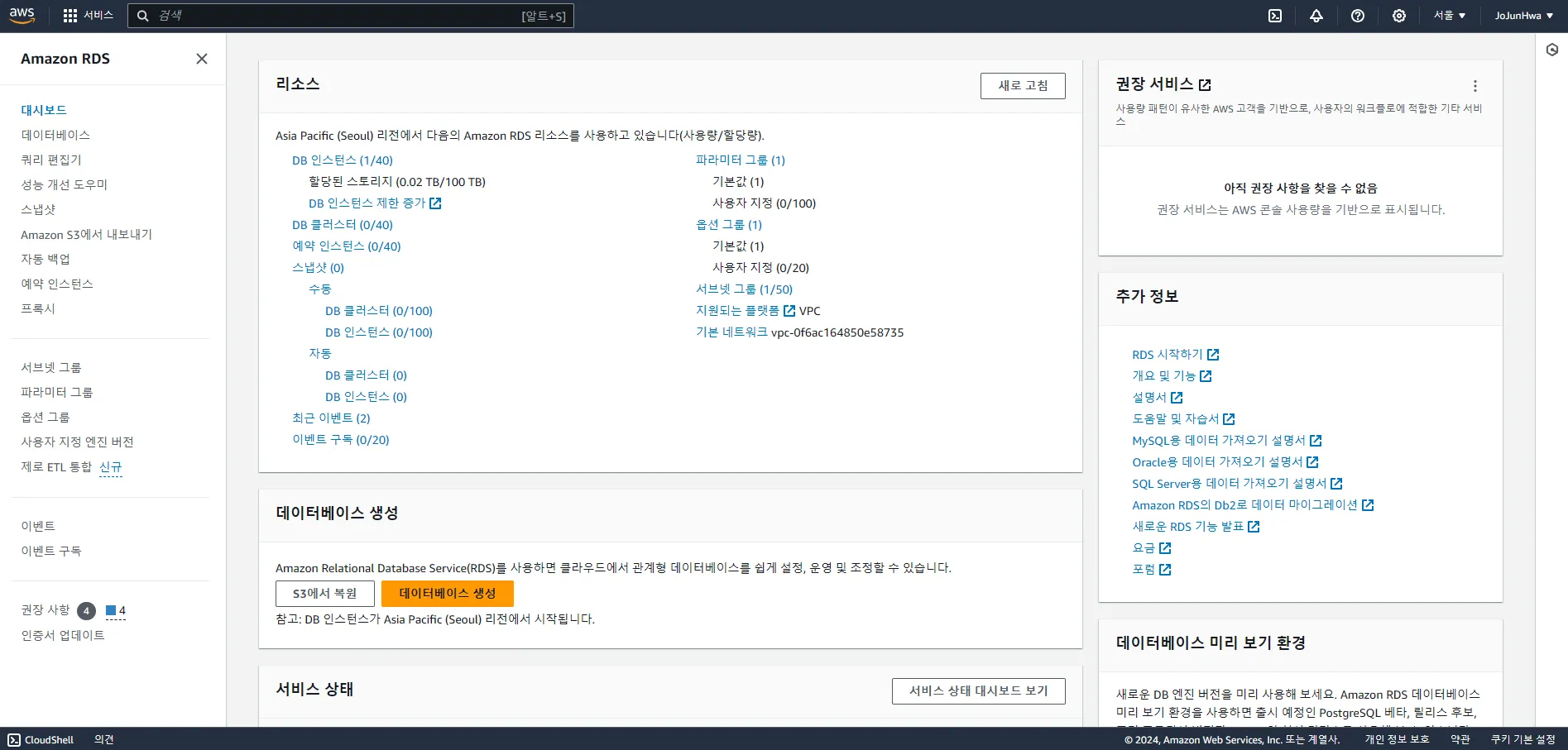Close the Amazon RDS sidebar
This screenshot has height=750, width=1568.
pyautogui.click(x=202, y=59)
